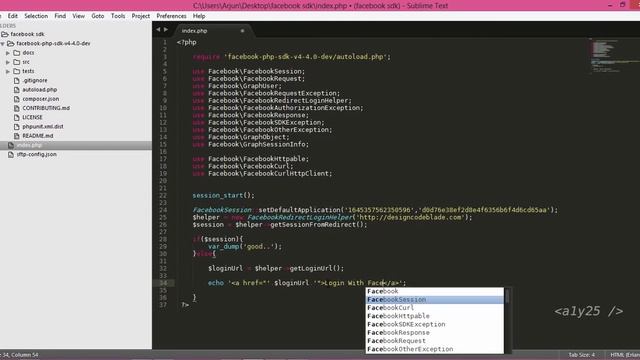Click the LICENSE file icon
The width and height of the screenshot is (640, 360).
tap(16, 117)
